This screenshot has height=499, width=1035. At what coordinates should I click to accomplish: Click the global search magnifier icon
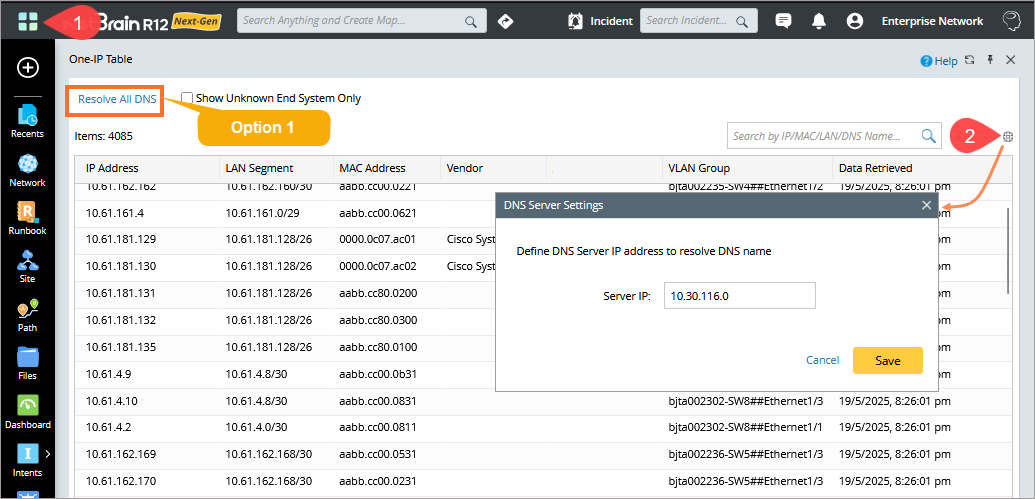tap(471, 21)
